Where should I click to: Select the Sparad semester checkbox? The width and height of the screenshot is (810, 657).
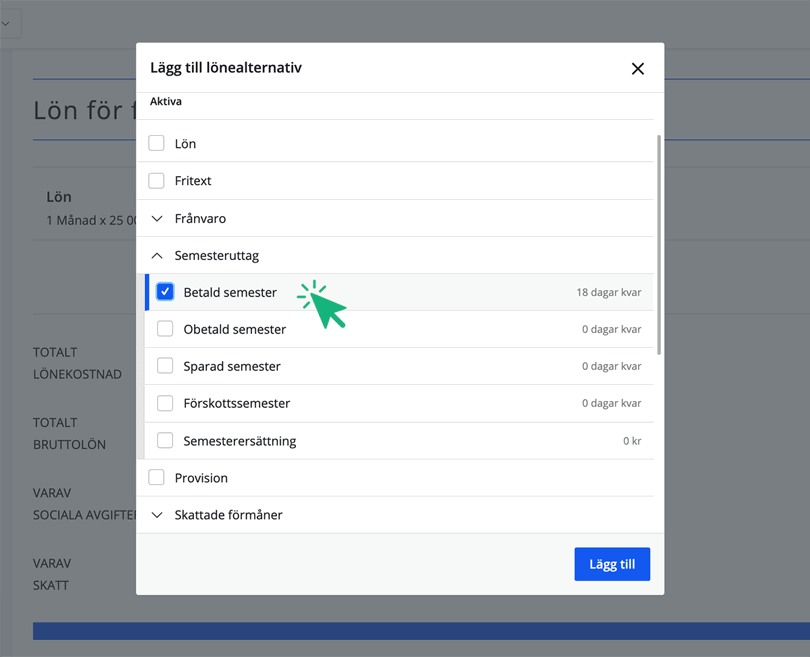[x=165, y=366]
